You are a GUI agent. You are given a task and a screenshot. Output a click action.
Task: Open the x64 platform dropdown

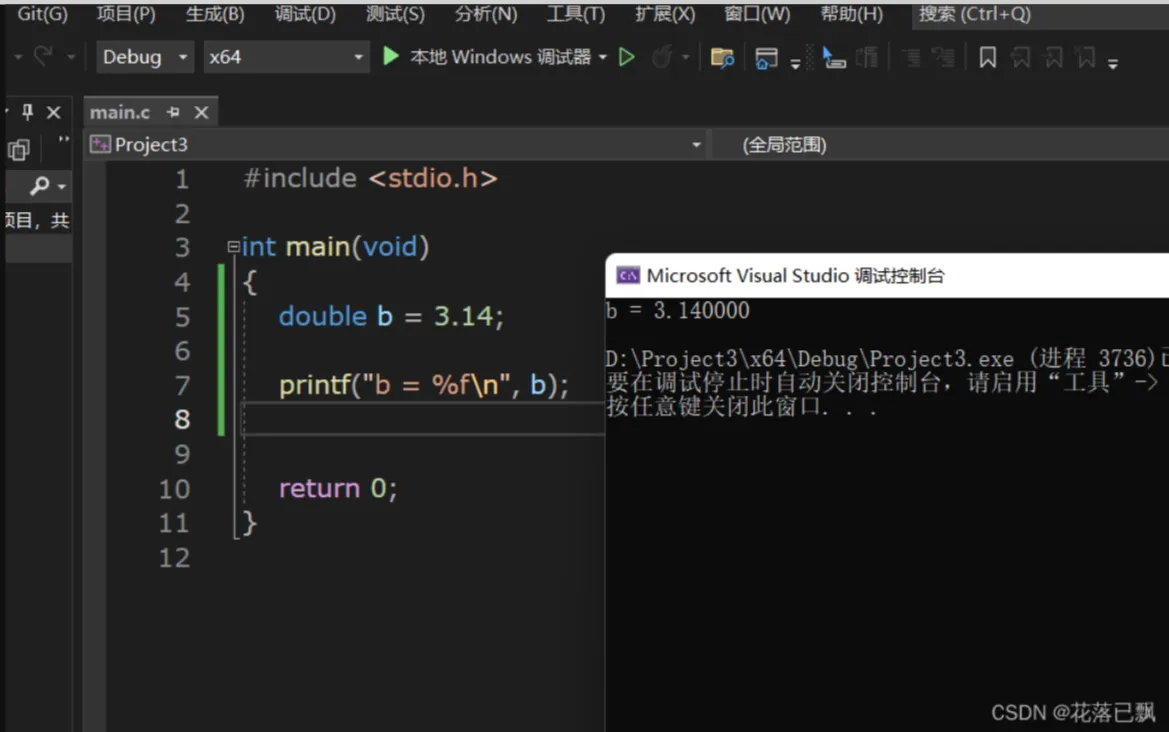tap(286, 57)
